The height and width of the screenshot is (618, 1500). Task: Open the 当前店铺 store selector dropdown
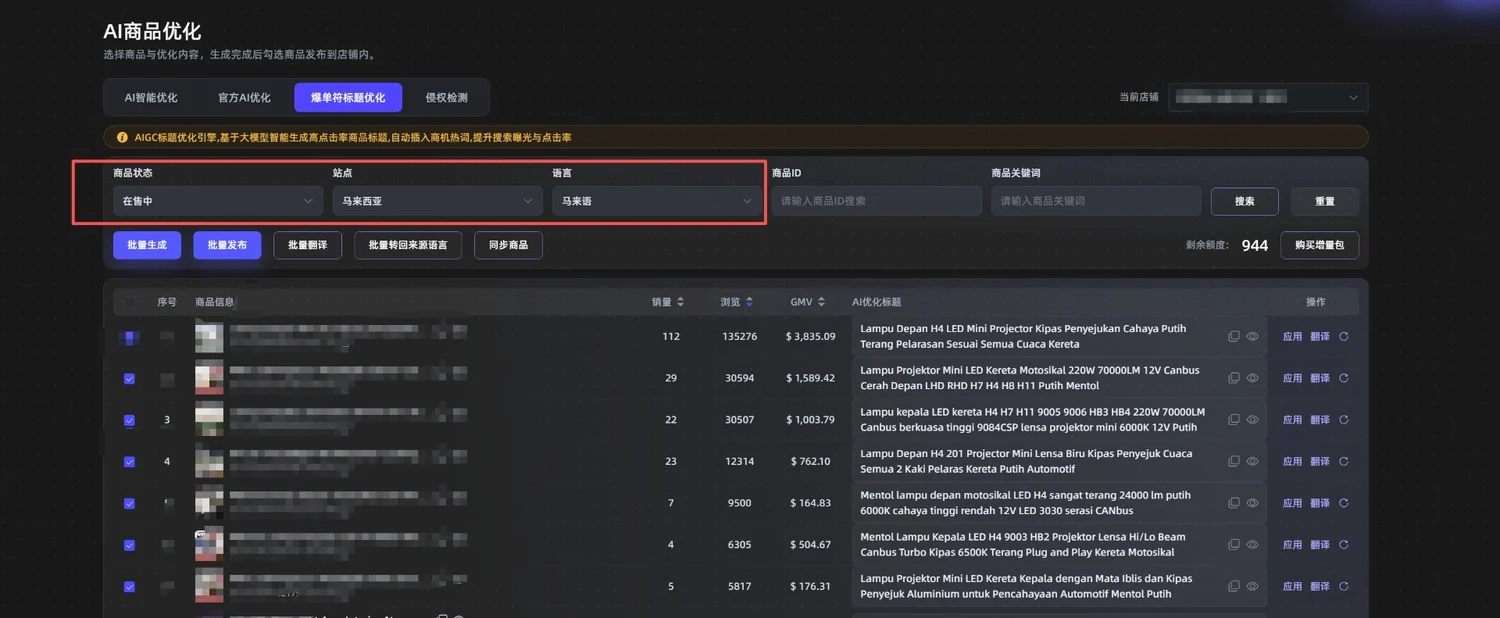click(1268, 97)
